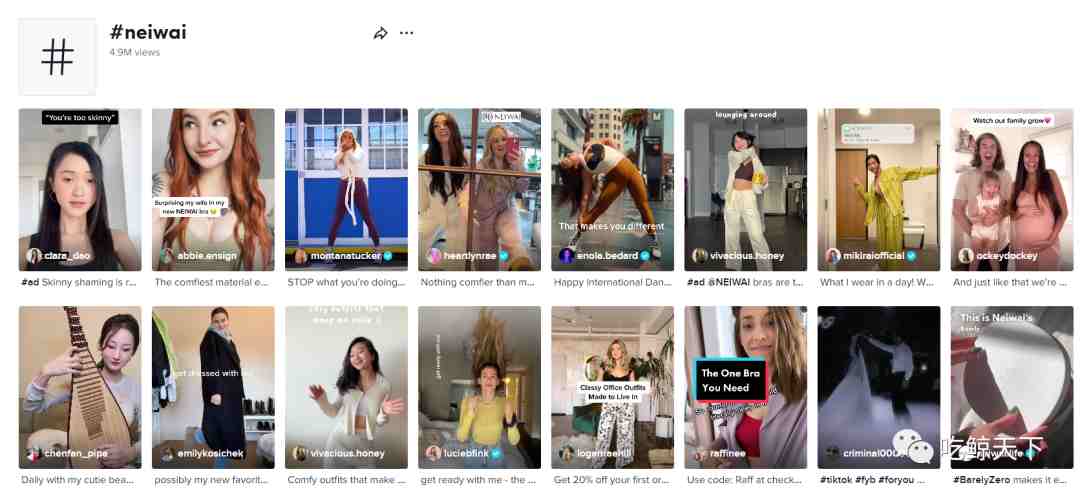Click vivacious.honey's avatar on lounging around video
The width and height of the screenshot is (1080, 496).
pyautogui.click(x=700, y=256)
